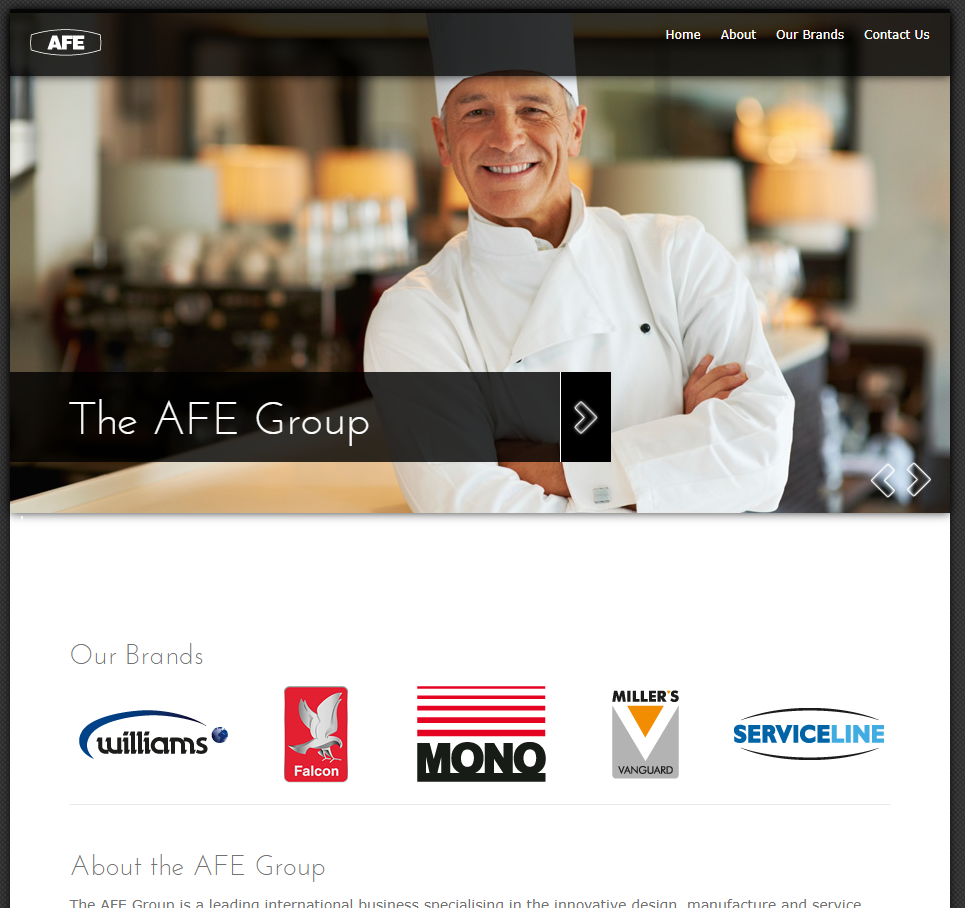Visit the Serviceline brand logo

pyautogui.click(x=809, y=734)
